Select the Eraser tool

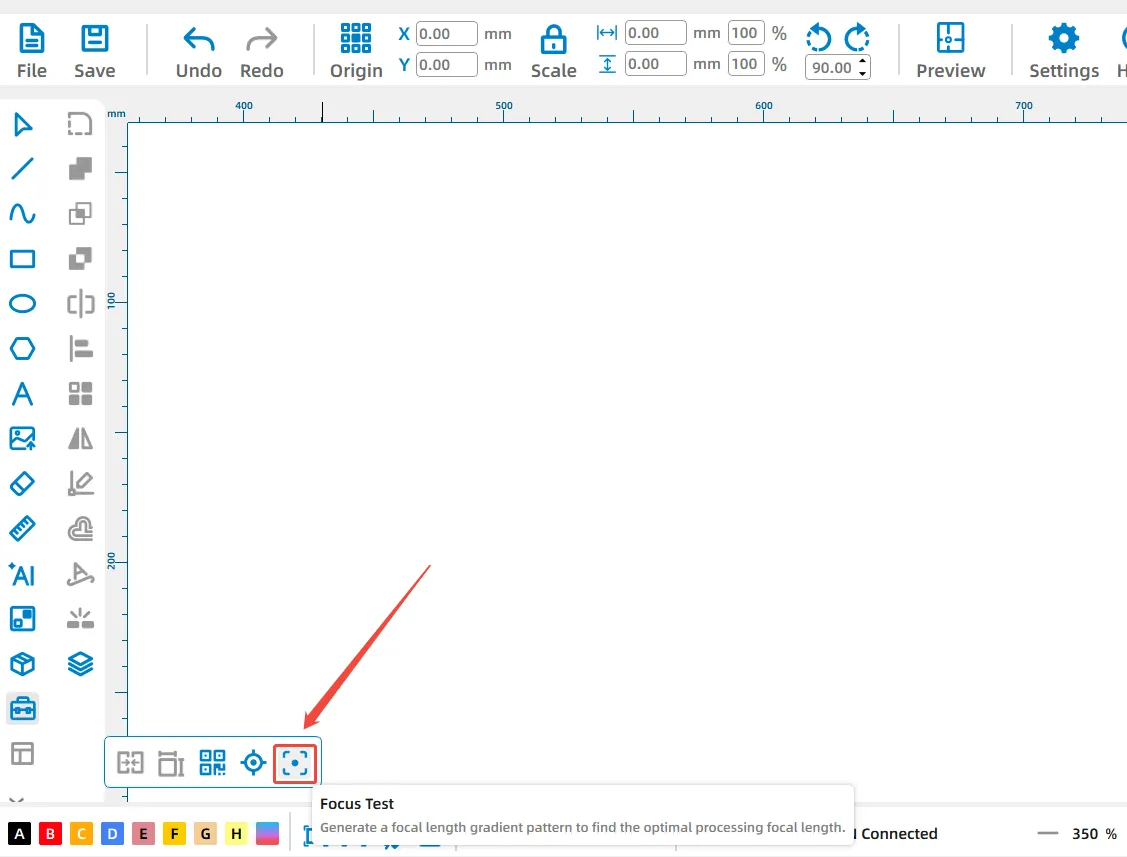pos(22,483)
